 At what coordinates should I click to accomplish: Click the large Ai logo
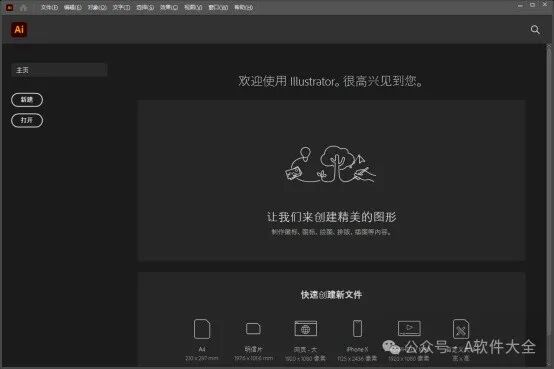pyautogui.click(x=19, y=30)
